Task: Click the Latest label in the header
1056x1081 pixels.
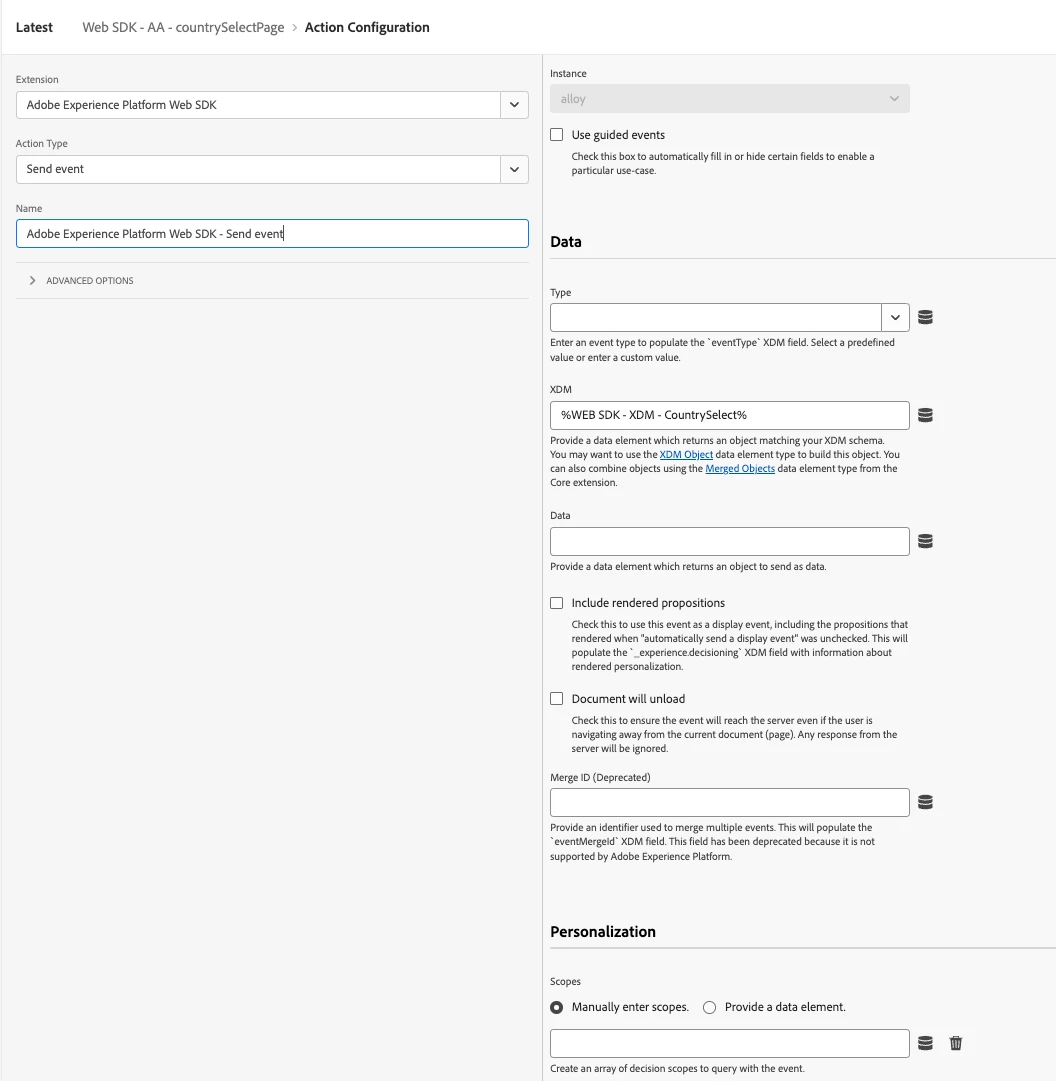Action: [x=34, y=28]
